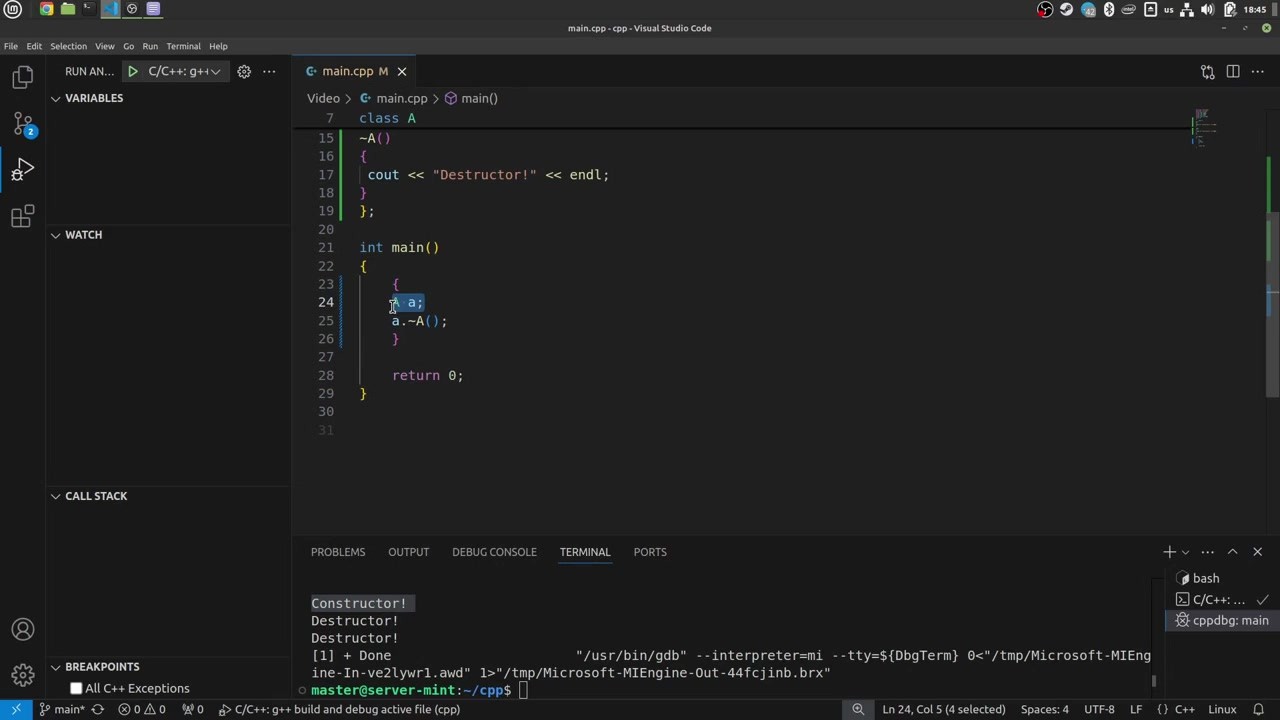Switch to the PROBLEMS panel tab
Viewport: 1280px width, 720px height.
[338, 552]
